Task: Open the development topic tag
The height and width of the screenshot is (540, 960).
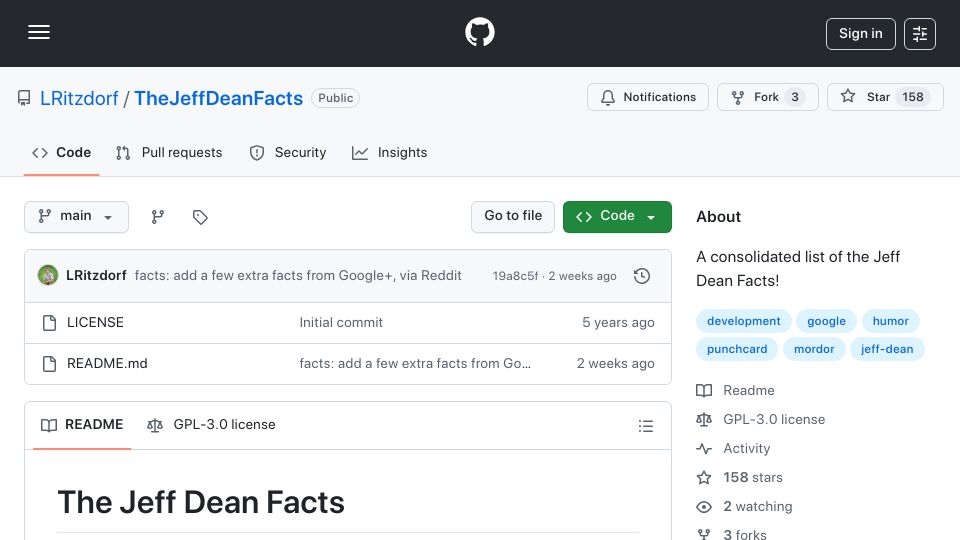Action: (743, 321)
